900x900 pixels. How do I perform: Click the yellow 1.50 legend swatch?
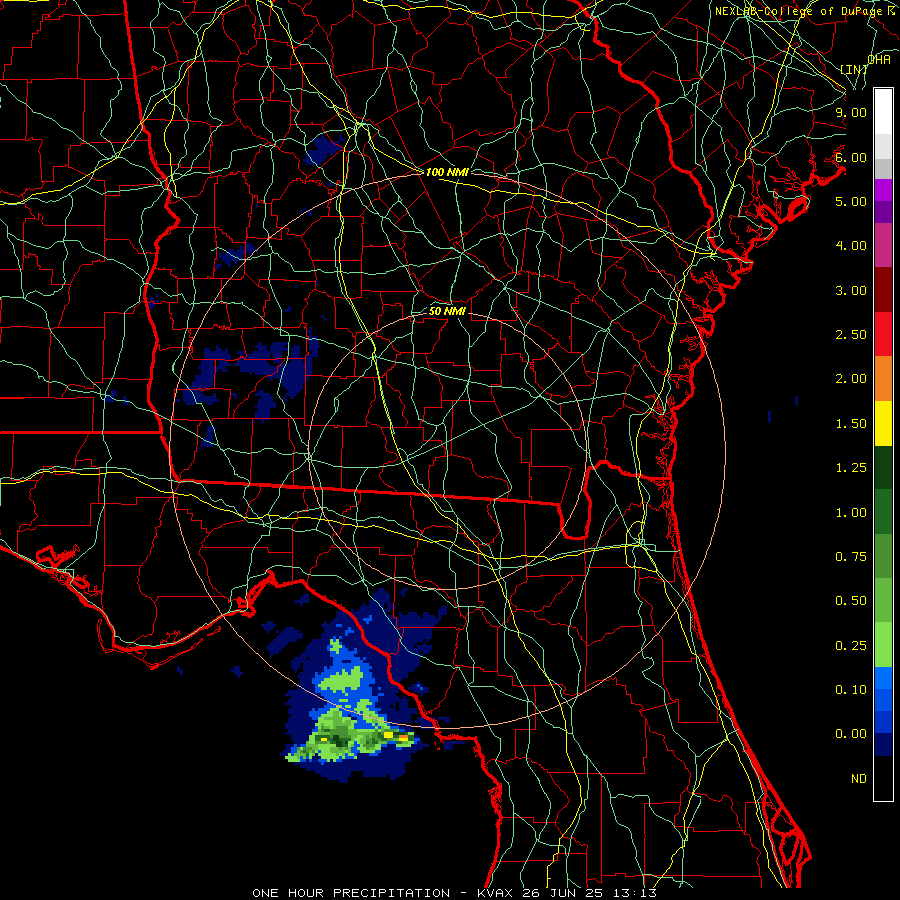883,423
